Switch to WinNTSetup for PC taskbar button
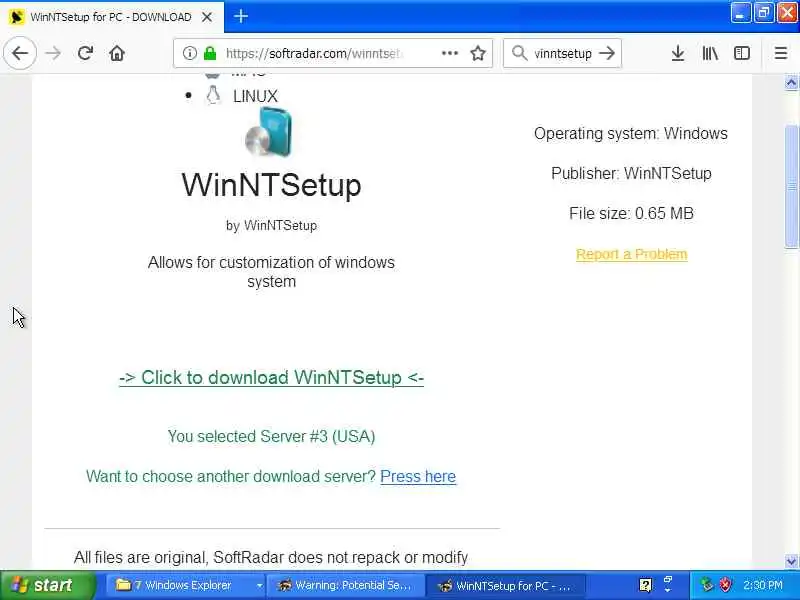The width and height of the screenshot is (800, 600). click(505, 585)
